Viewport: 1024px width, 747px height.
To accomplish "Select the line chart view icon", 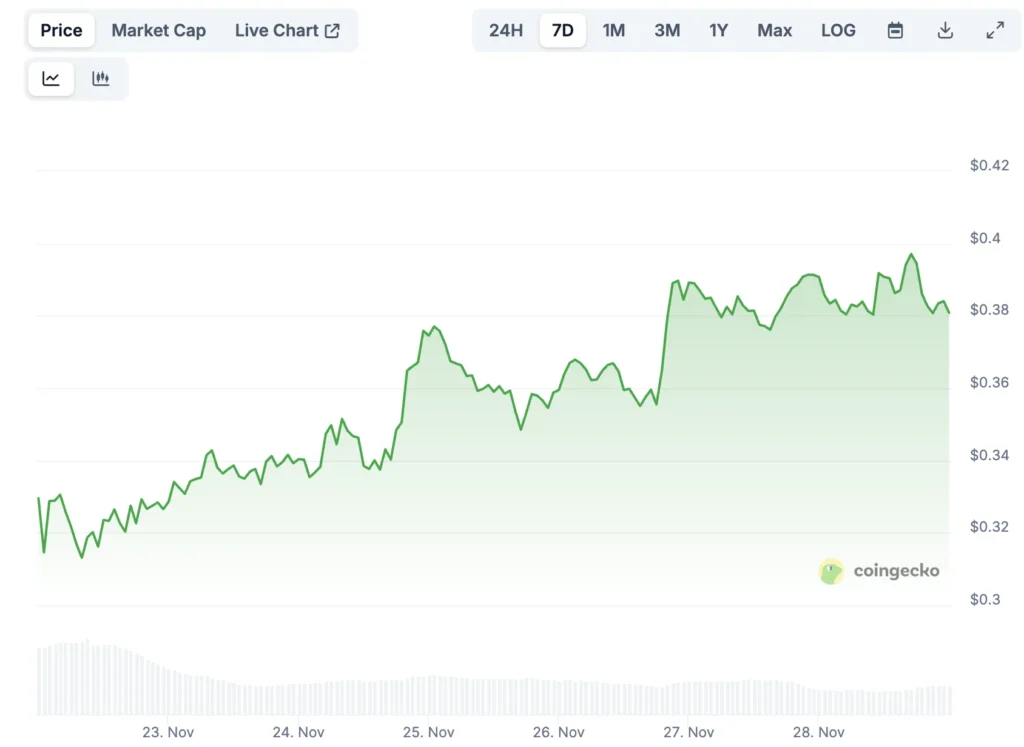I will (51, 78).
